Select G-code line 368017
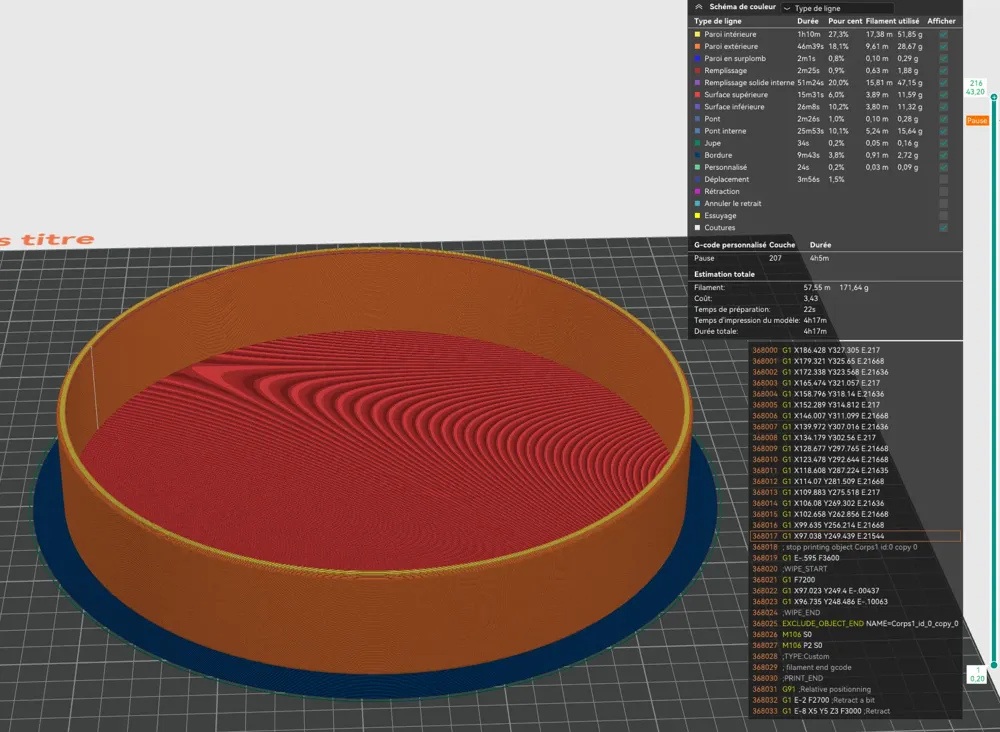 coord(855,536)
